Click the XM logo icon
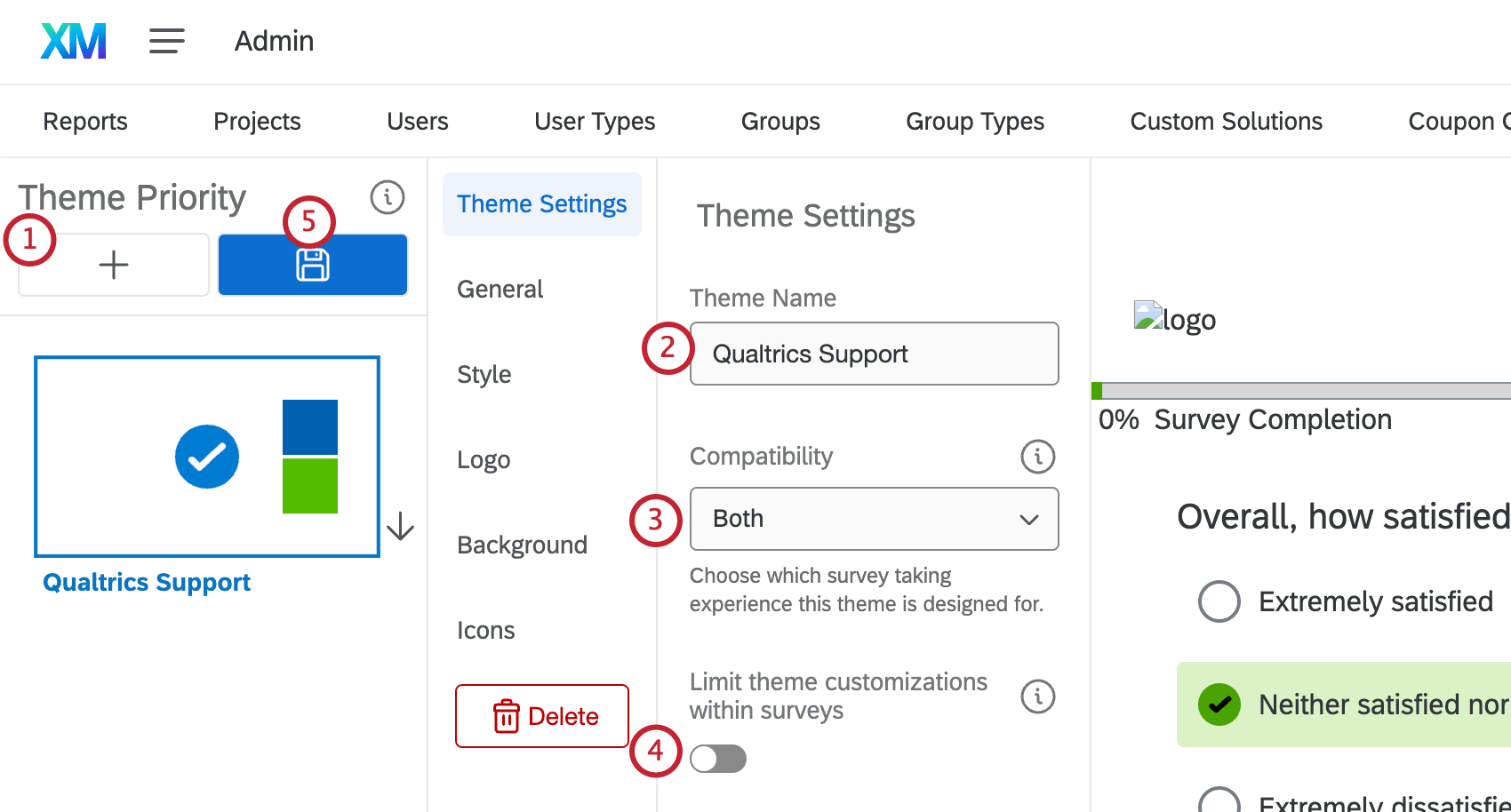1511x812 pixels. pos(74,41)
